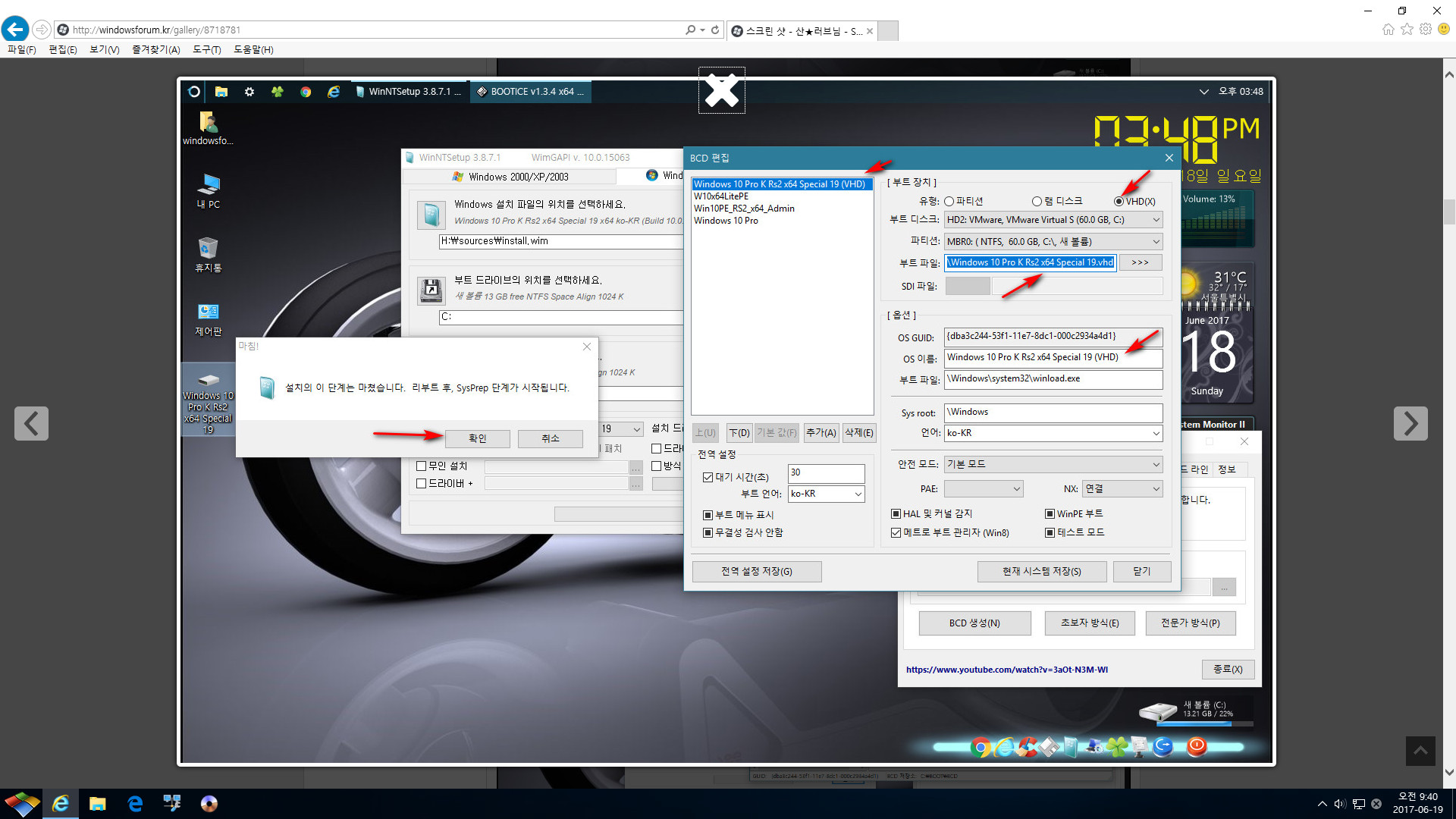
Task: Open the 파일(F) menu
Action: click(x=21, y=49)
